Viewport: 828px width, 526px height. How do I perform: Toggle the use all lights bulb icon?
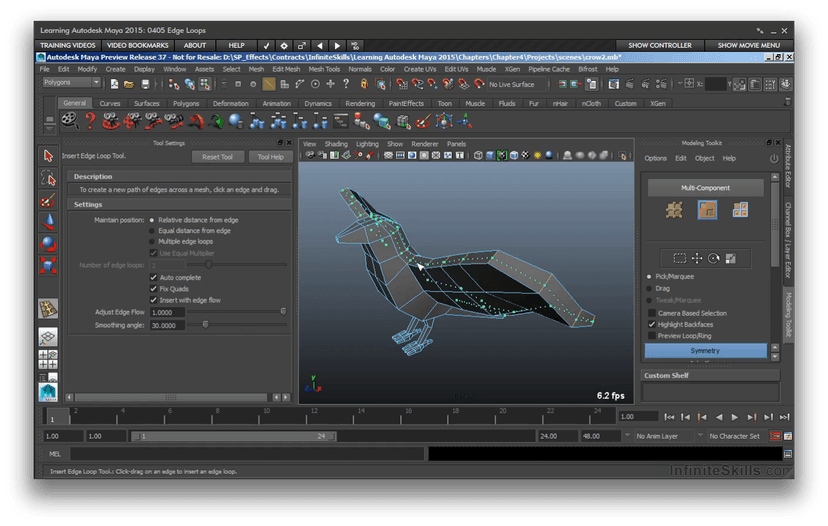coord(538,155)
